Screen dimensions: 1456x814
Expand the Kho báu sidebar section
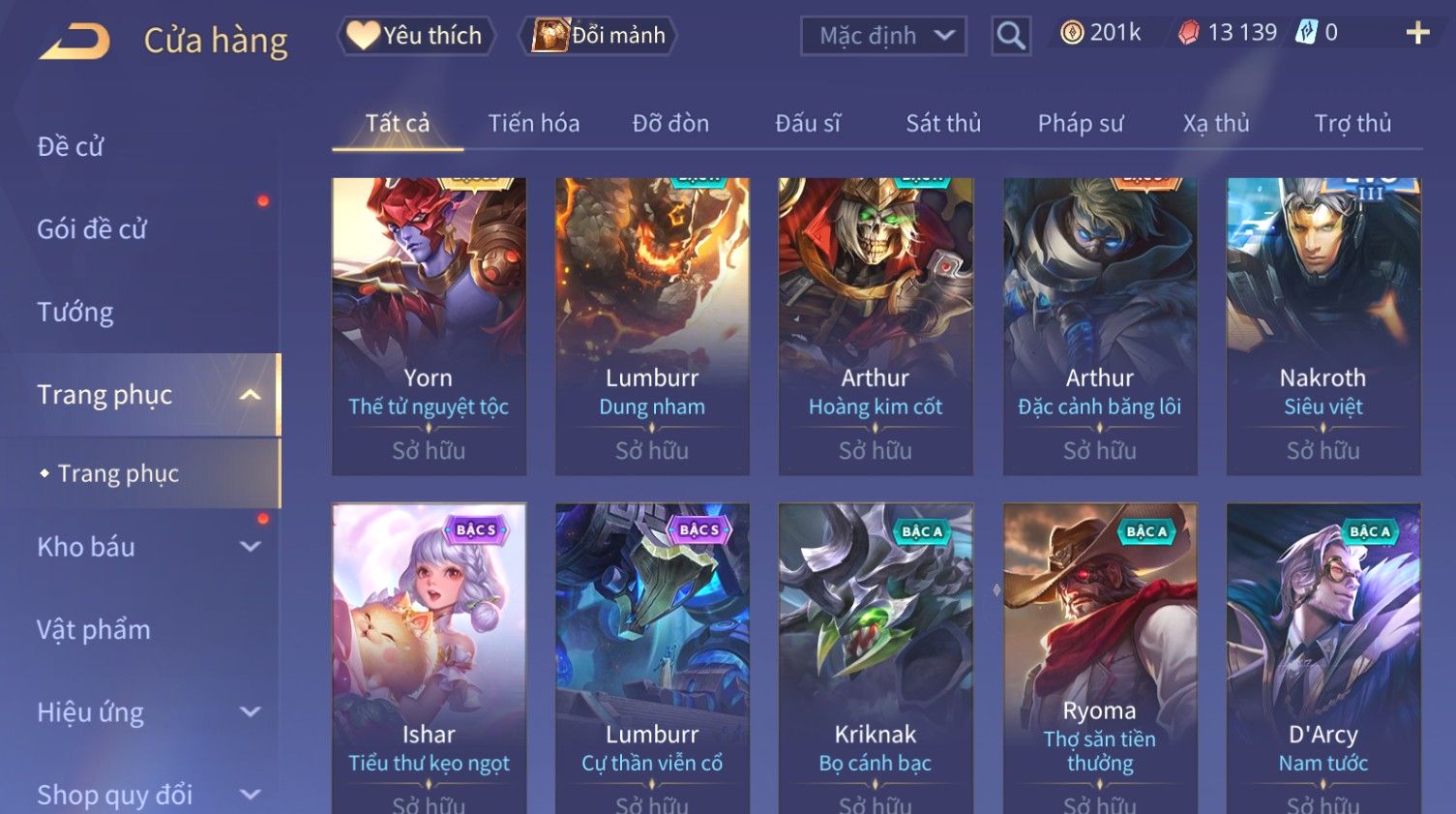click(250, 547)
